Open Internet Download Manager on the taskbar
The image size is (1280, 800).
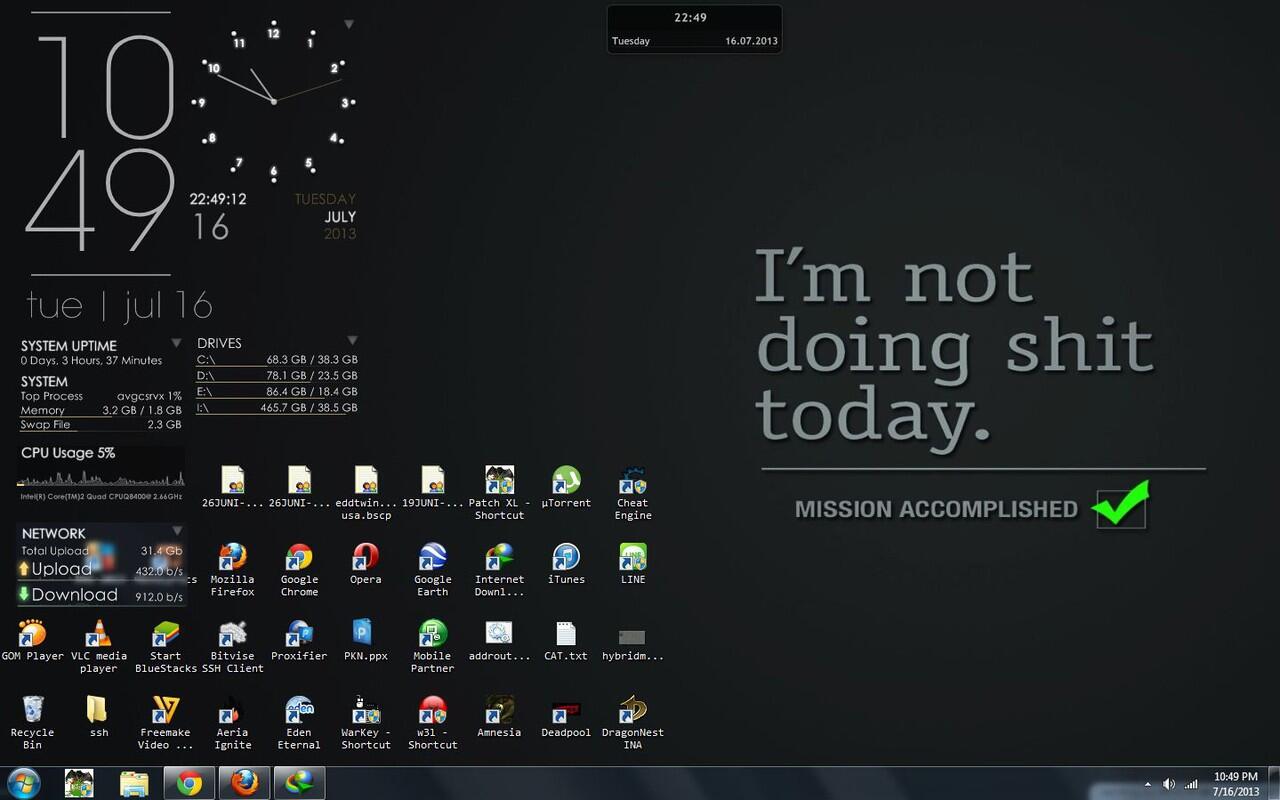point(299,783)
